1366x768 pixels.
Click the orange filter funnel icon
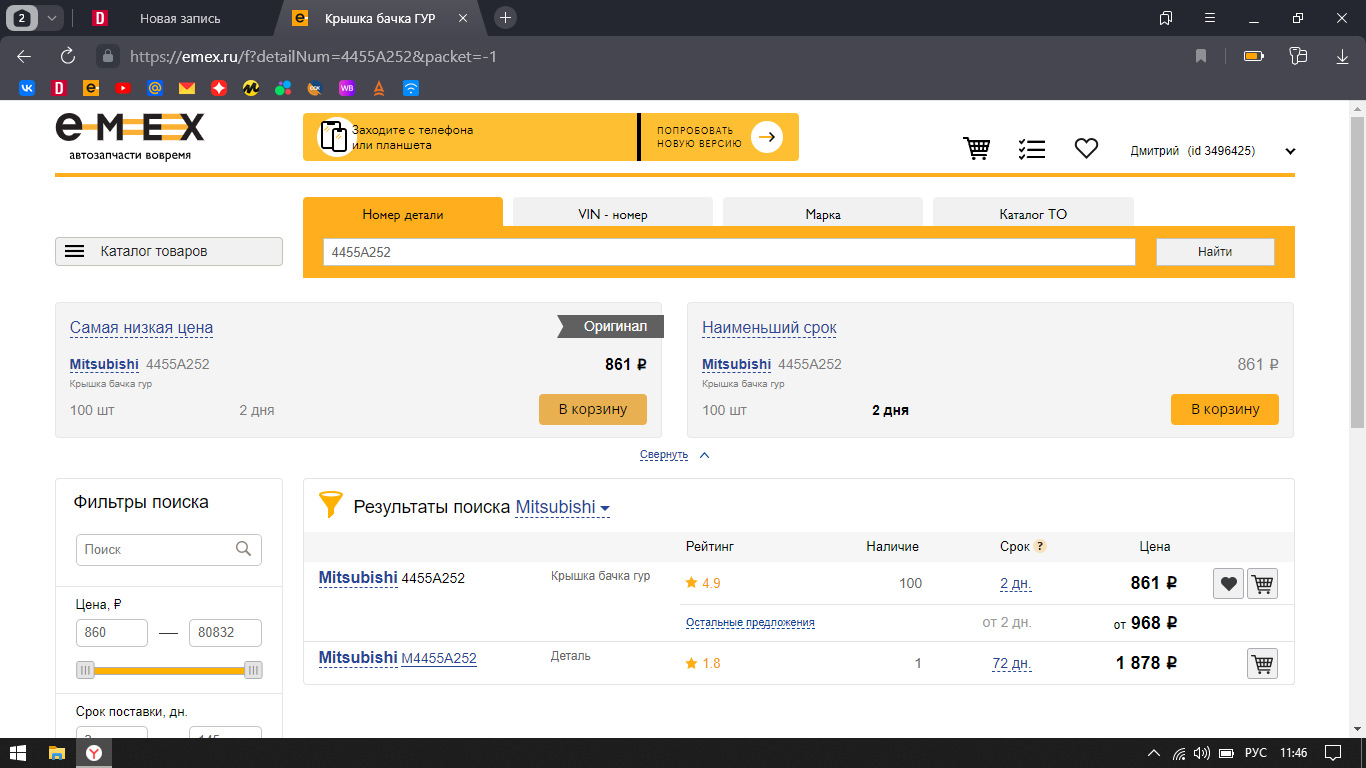(x=330, y=505)
